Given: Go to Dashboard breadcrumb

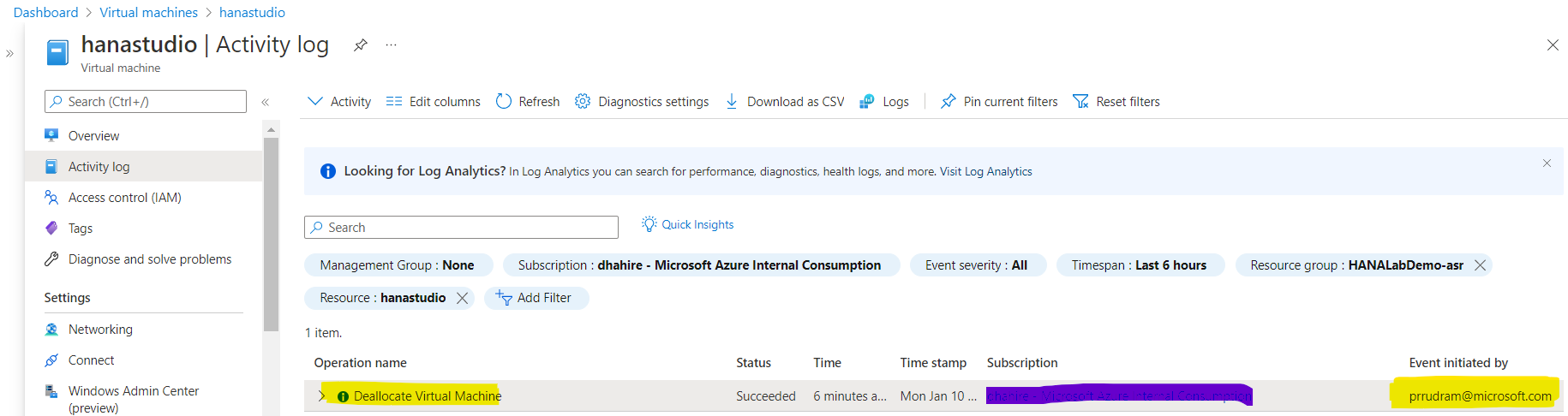Looking at the screenshot, I should [x=45, y=13].
